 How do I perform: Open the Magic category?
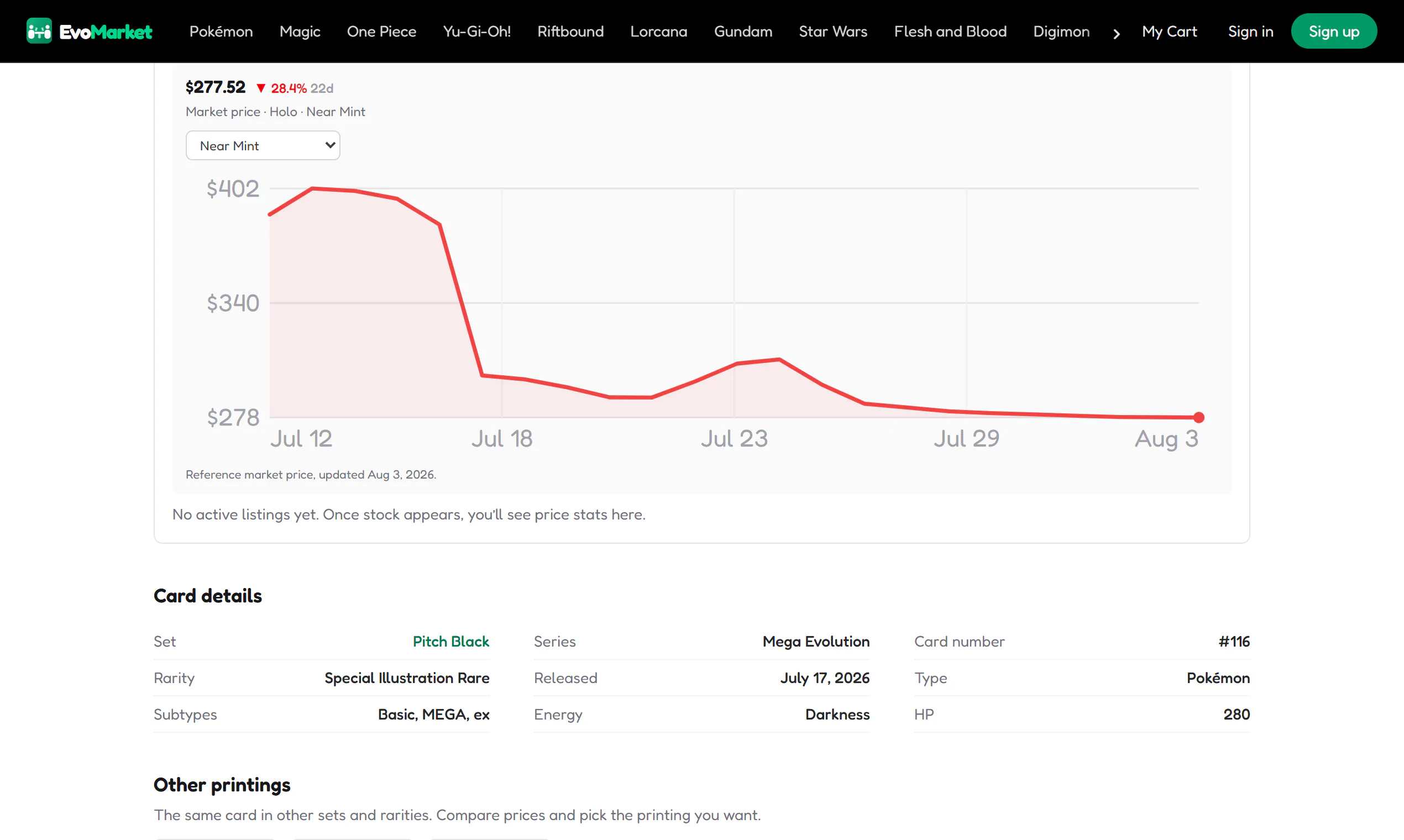300,31
